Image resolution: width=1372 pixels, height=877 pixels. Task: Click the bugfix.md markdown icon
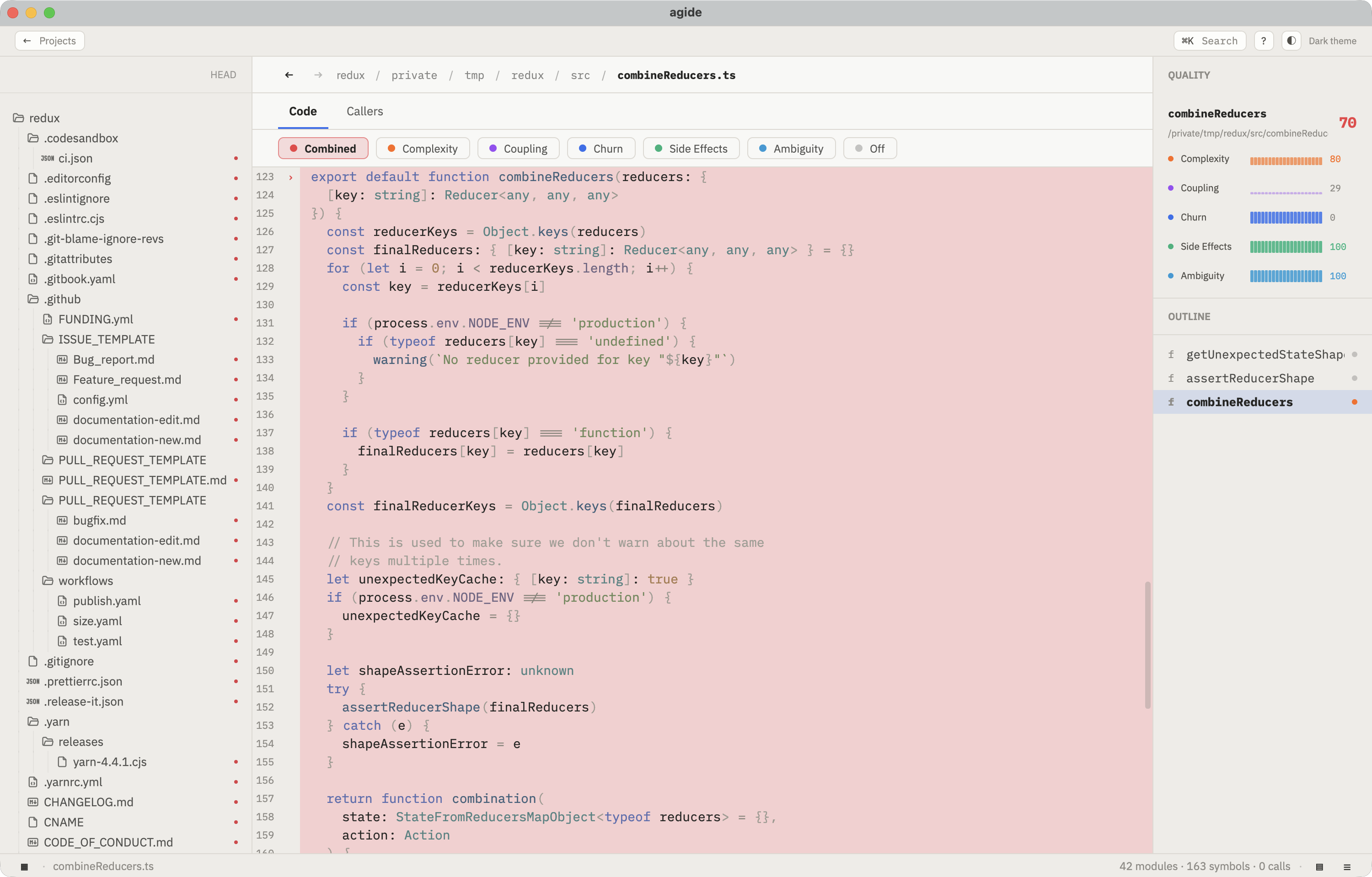pos(62,520)
